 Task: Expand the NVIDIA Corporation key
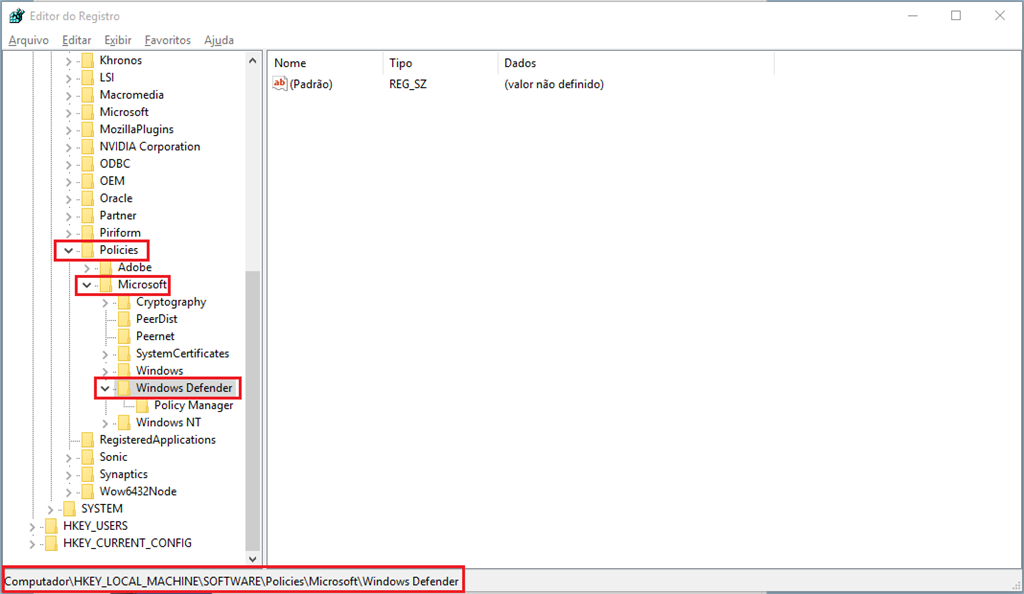coord(68,147)
